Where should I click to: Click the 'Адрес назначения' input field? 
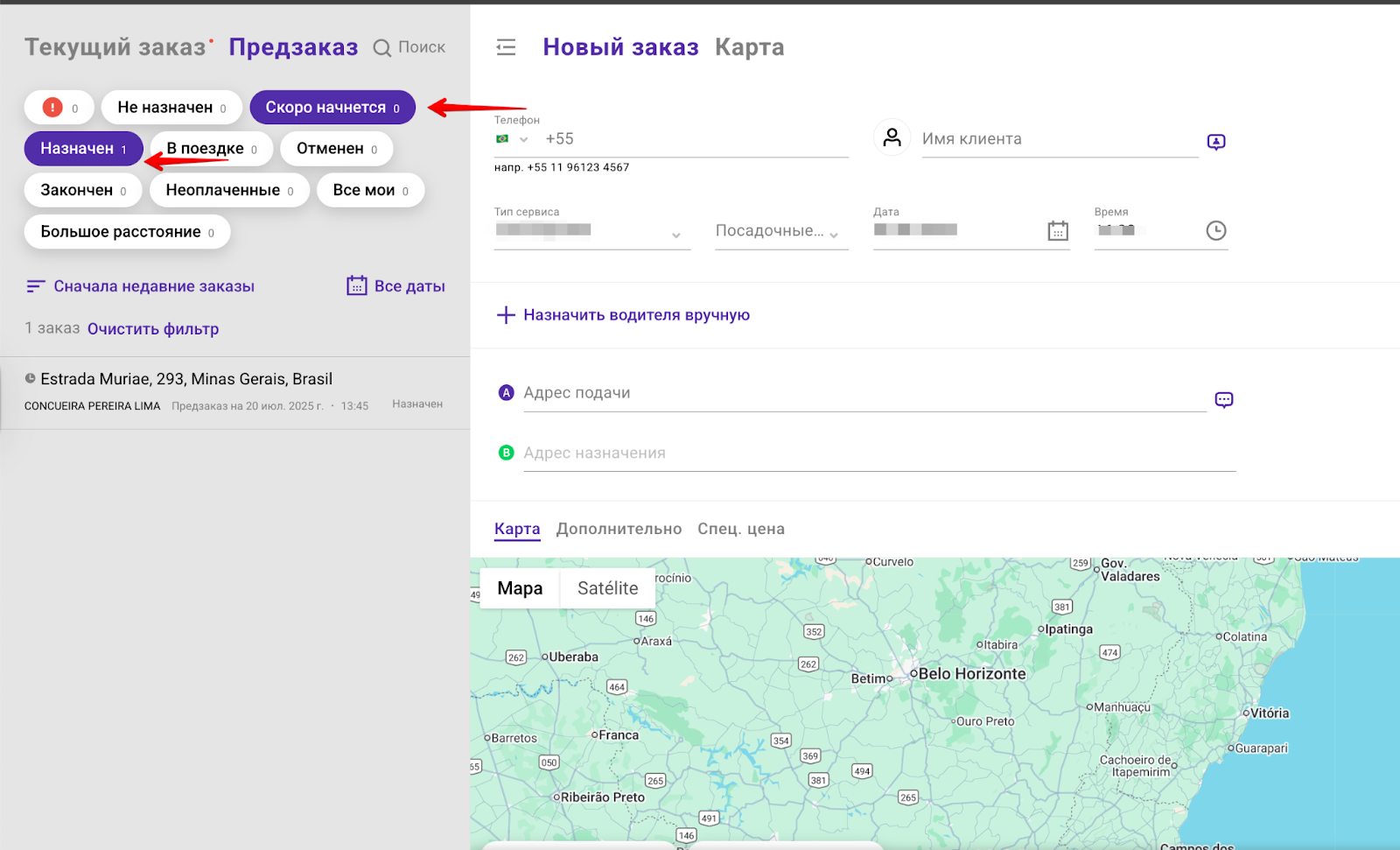[x=878, y=453]
